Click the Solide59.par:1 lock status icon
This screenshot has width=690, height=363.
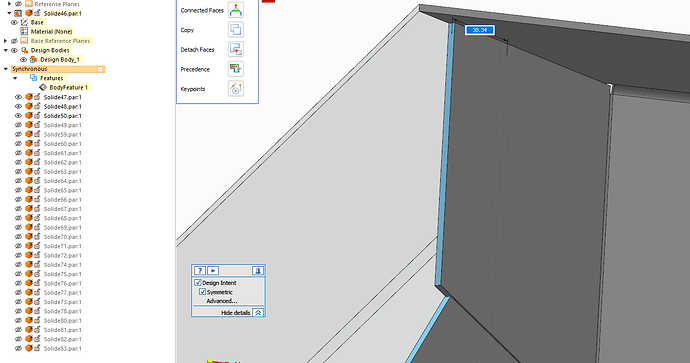click(37, 134)
